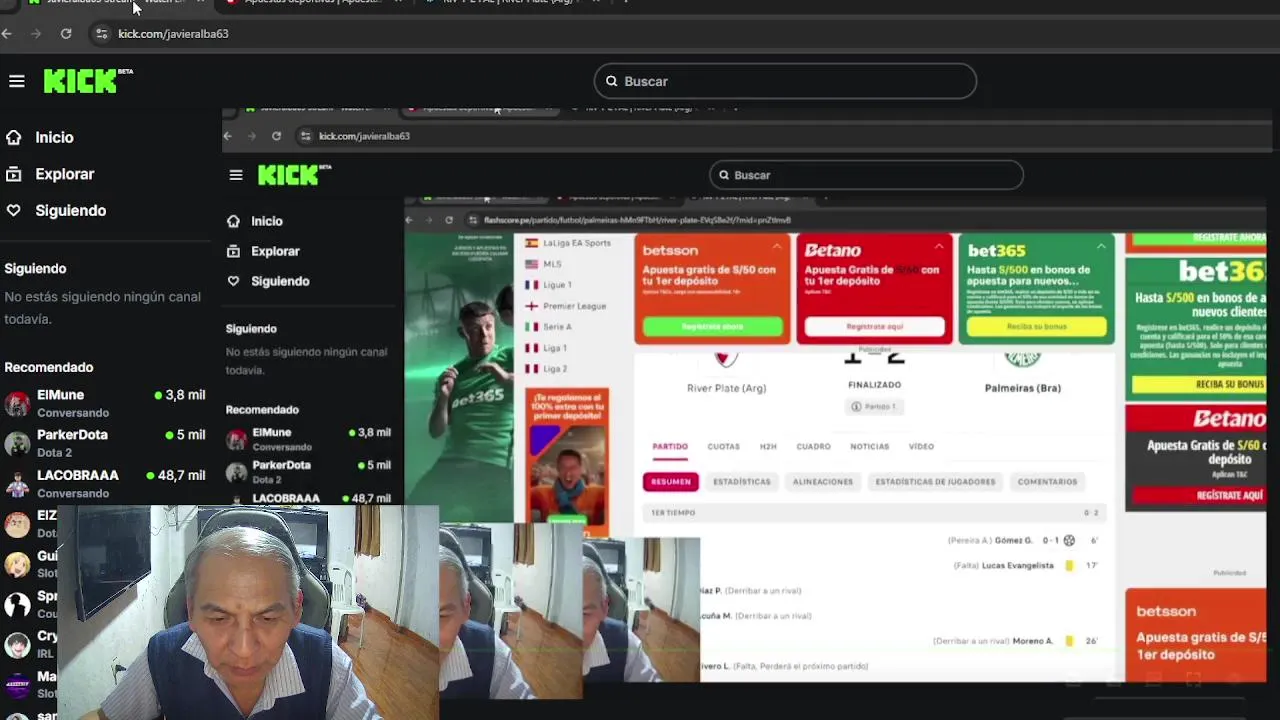Click the goal ball icon next to Gómez G.
This screenshot has width=1280, height=720.
pos(1069,540)
